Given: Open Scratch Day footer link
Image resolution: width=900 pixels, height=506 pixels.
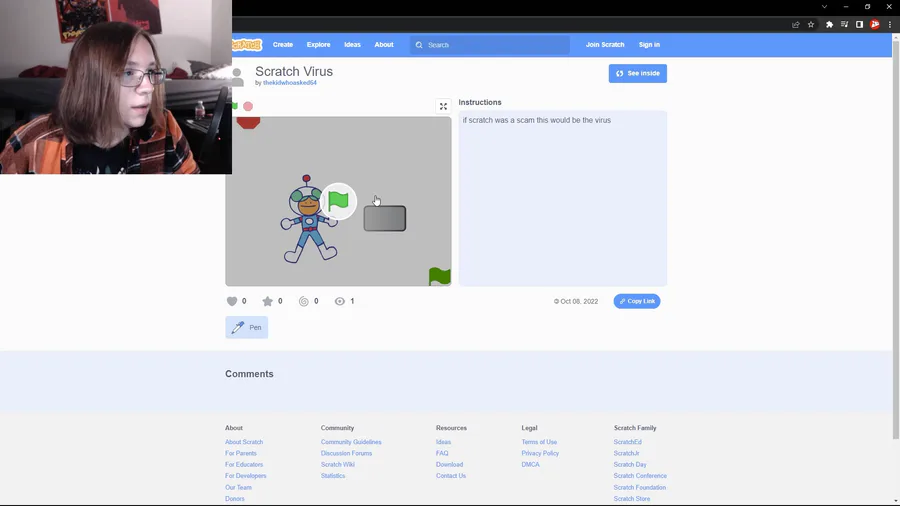Looking at the screenshot, I should coord(630,465).
